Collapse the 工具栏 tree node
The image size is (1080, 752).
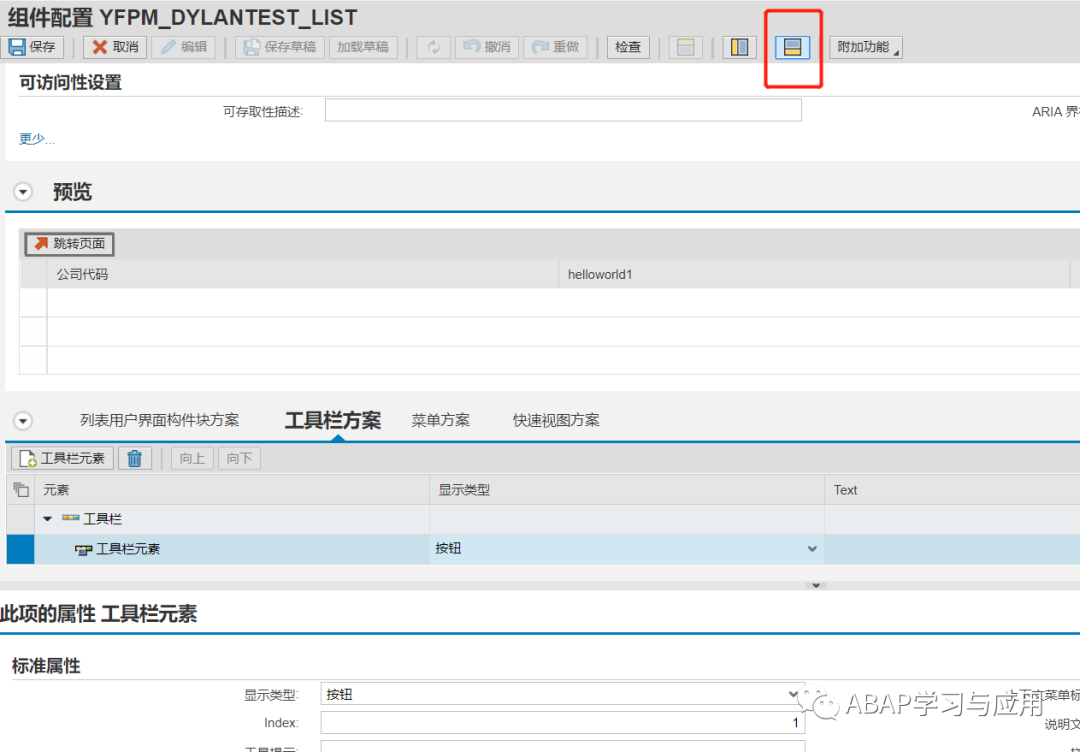(x=48, y=519)
